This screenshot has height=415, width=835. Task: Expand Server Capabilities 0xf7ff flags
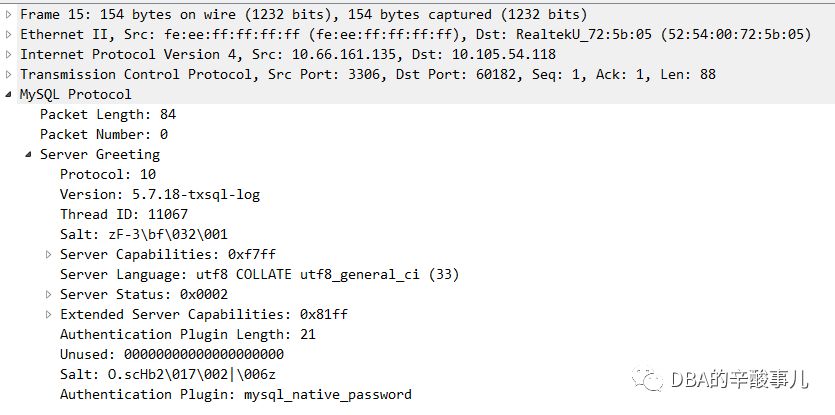tap(49, 254)
